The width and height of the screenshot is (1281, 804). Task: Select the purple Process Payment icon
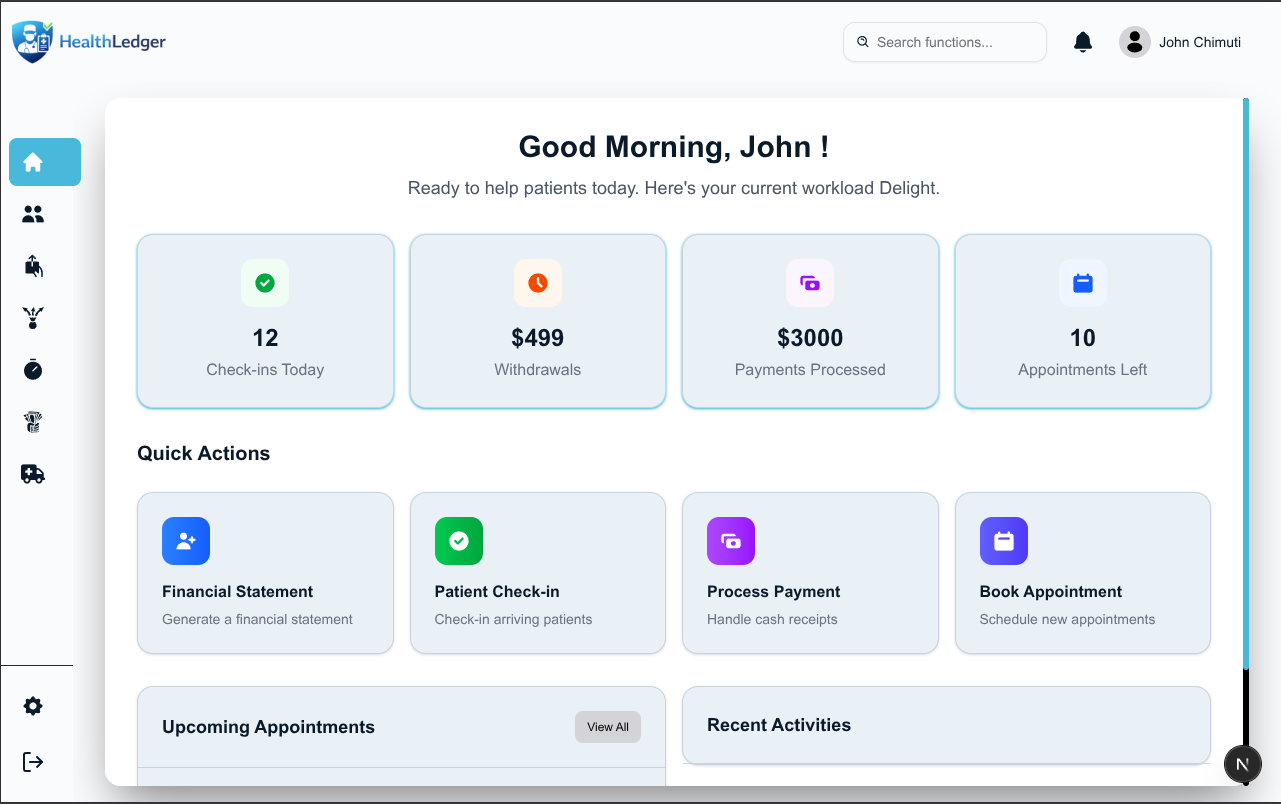[x=731, y=541]
